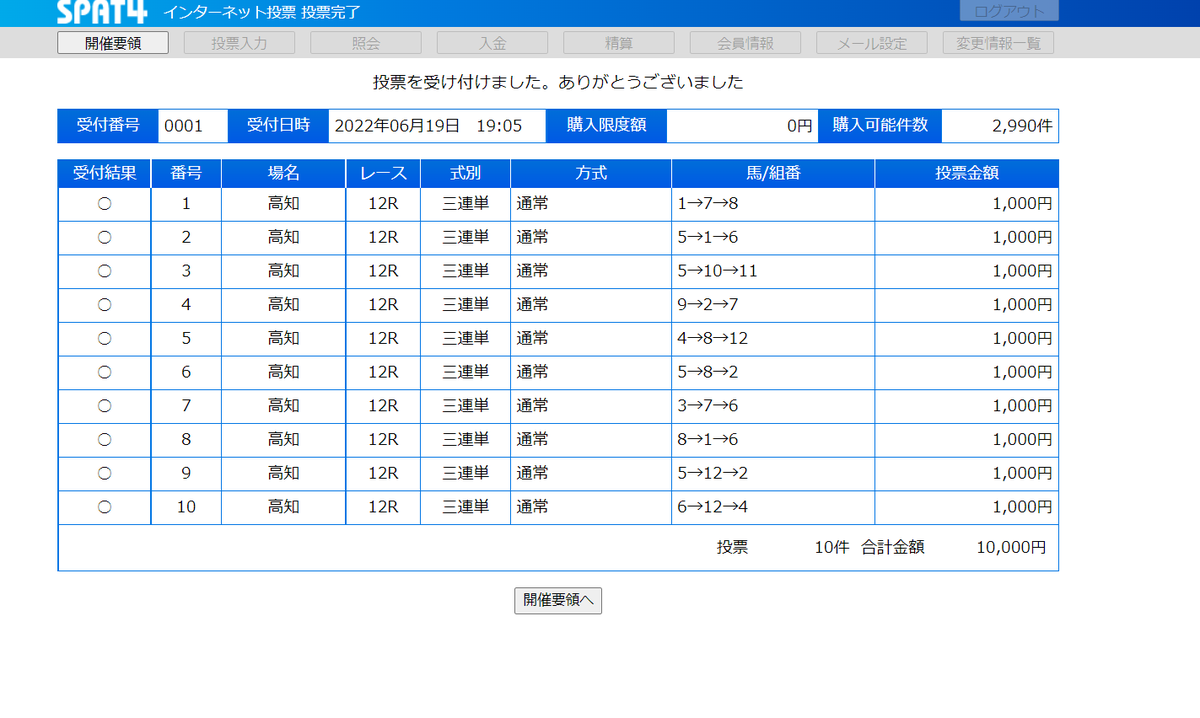
Task: Open the 開催要領 menu button
Action: [x=112, y=43]
